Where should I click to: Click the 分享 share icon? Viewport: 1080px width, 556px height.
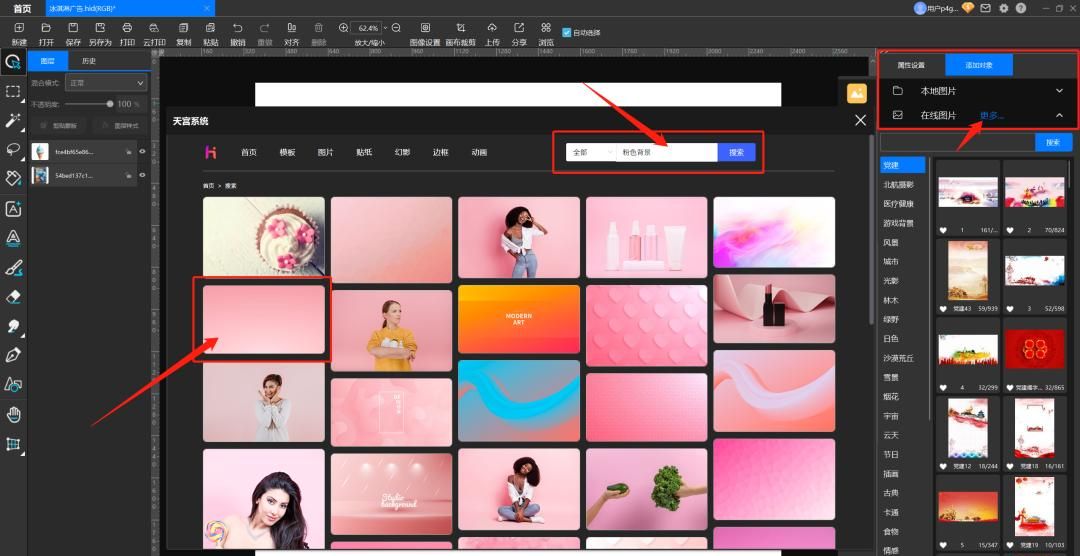(x=519, y=28)
